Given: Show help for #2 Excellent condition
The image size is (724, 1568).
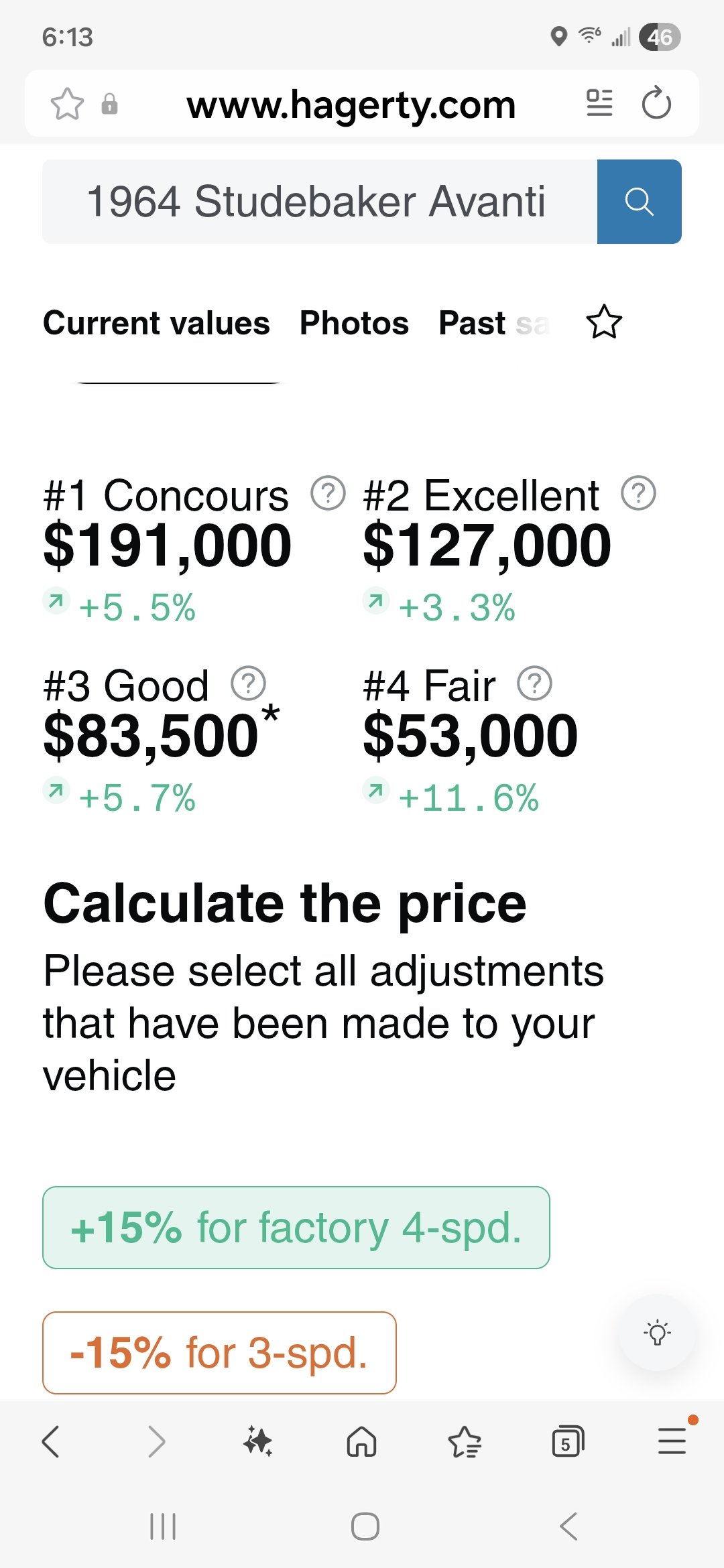Looking at the screenshot, I should coord(638,493).
